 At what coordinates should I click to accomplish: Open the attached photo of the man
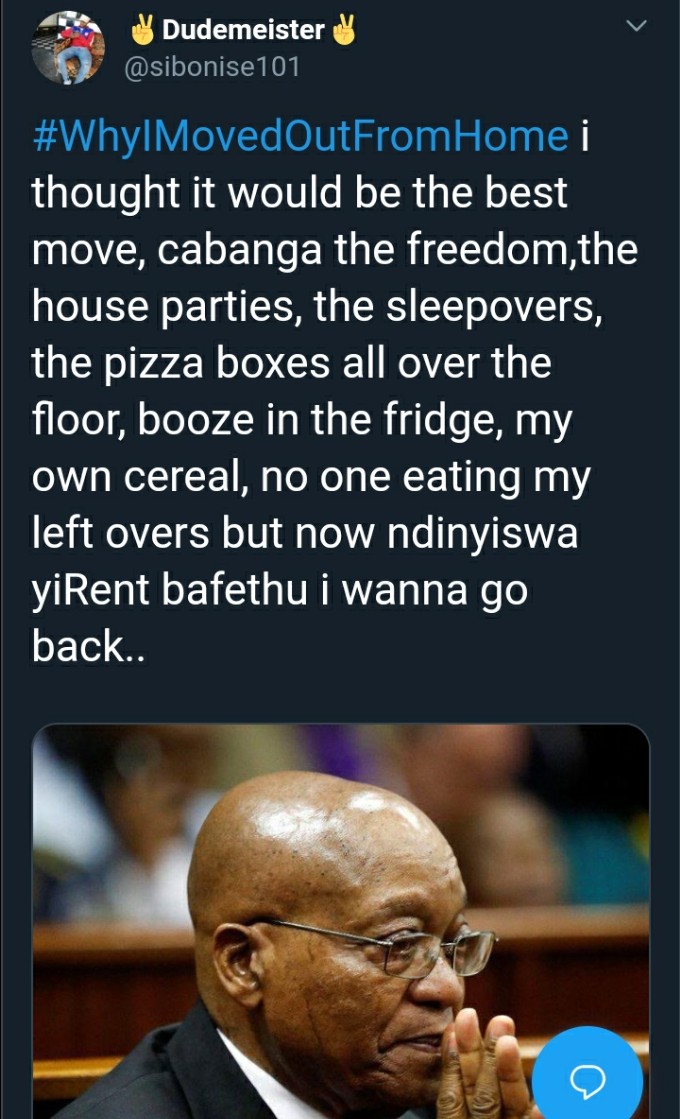point(340,921)
